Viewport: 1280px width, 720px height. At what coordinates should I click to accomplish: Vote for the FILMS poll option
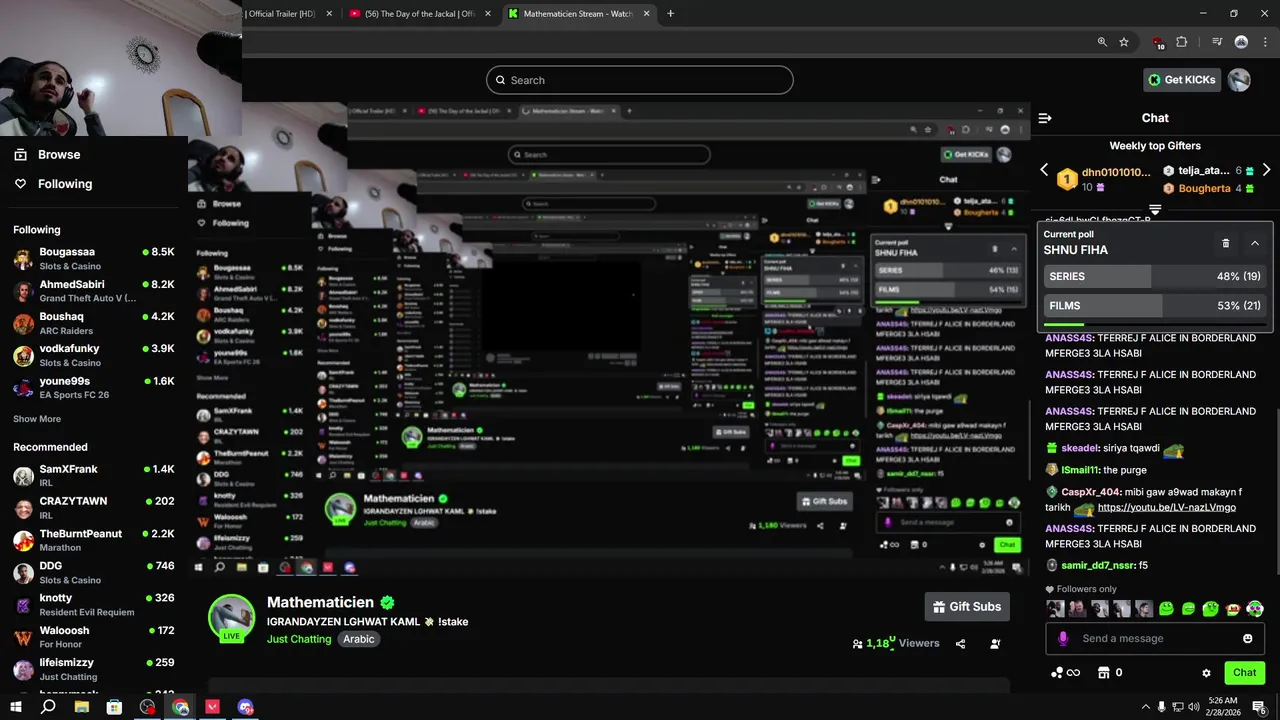click(1155, 306)
